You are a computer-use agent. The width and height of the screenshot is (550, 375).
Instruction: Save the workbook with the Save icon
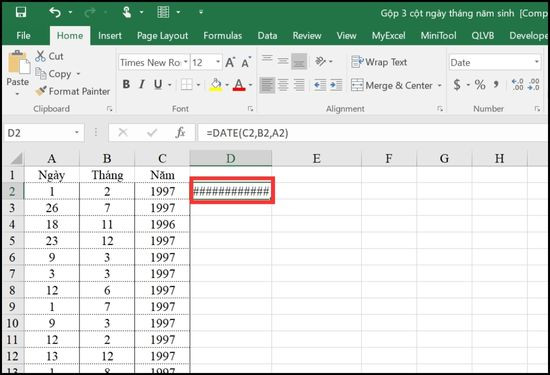click(21, 13)
